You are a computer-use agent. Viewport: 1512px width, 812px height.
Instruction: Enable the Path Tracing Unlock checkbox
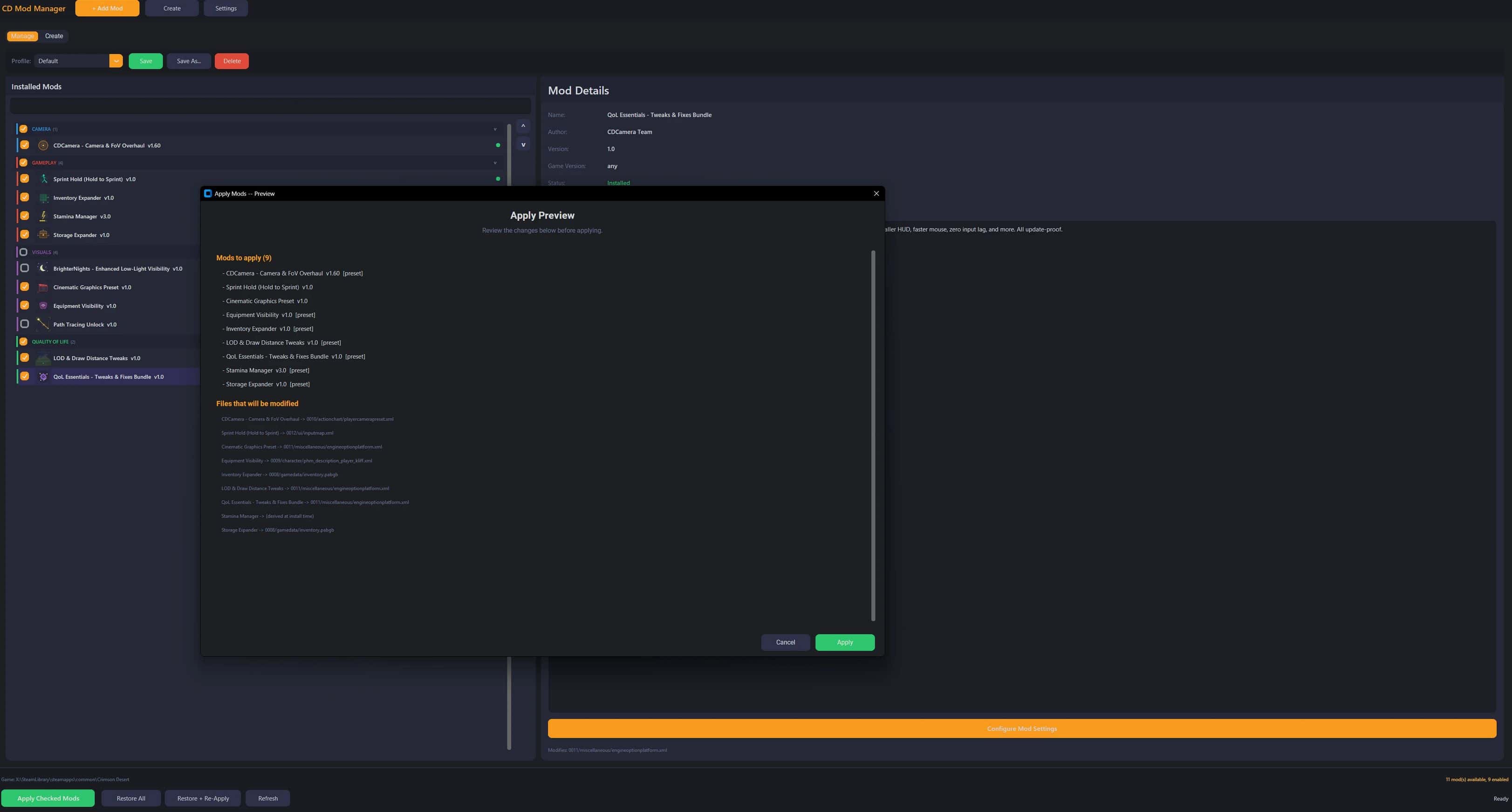24,324
